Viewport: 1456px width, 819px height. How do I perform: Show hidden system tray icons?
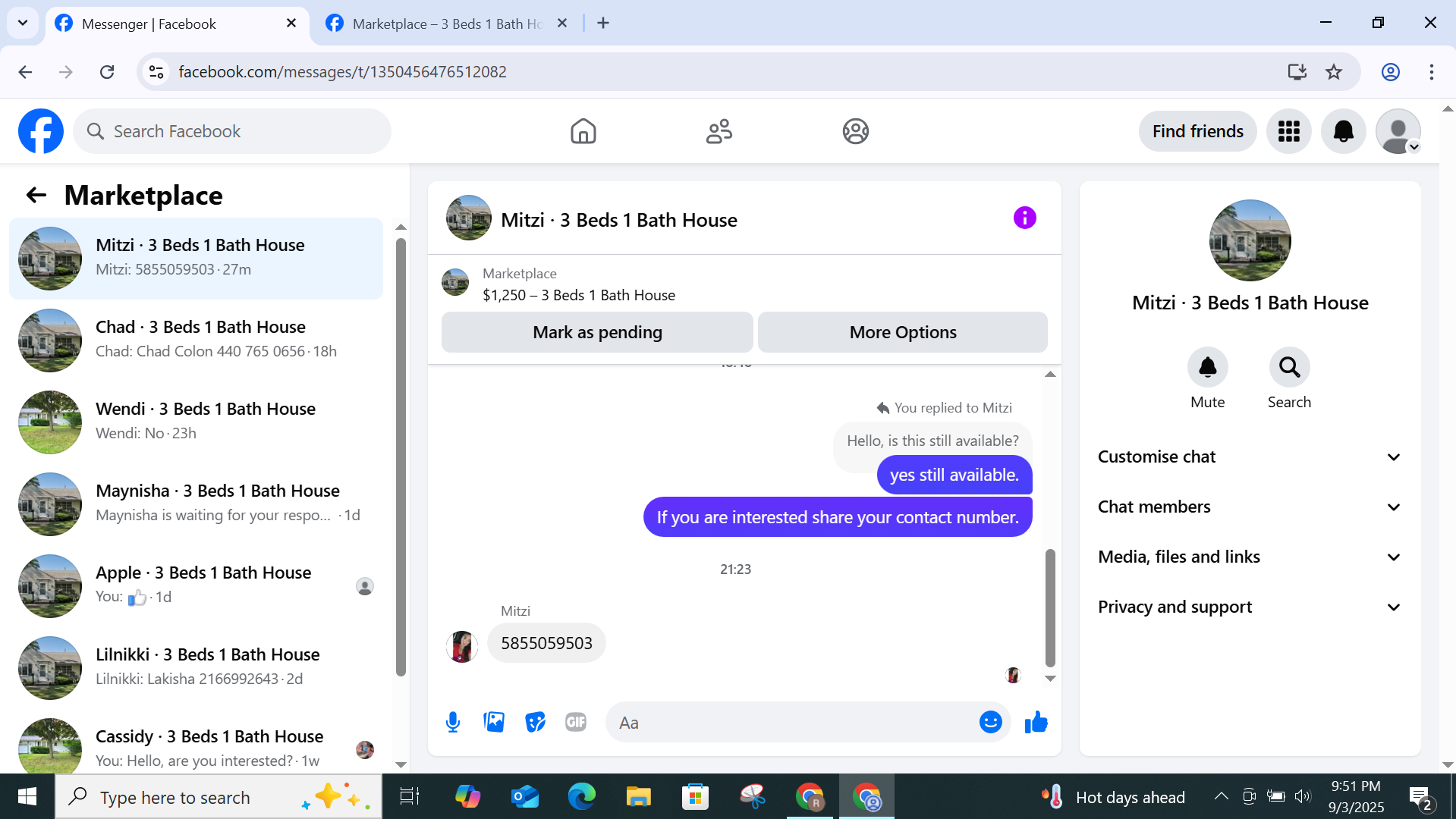pyautogui.click(x=1221, y=796)
